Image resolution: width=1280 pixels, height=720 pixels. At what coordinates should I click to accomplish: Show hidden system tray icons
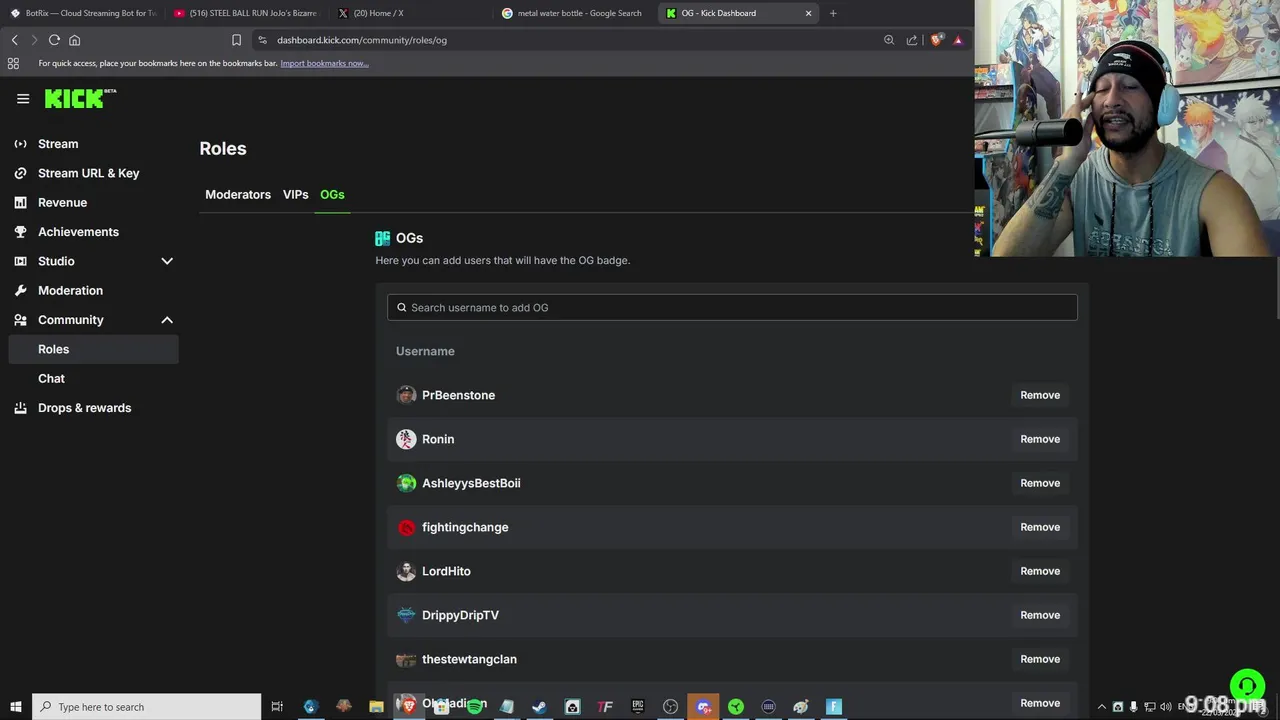pyautogui.click(x=1102, y=707)
